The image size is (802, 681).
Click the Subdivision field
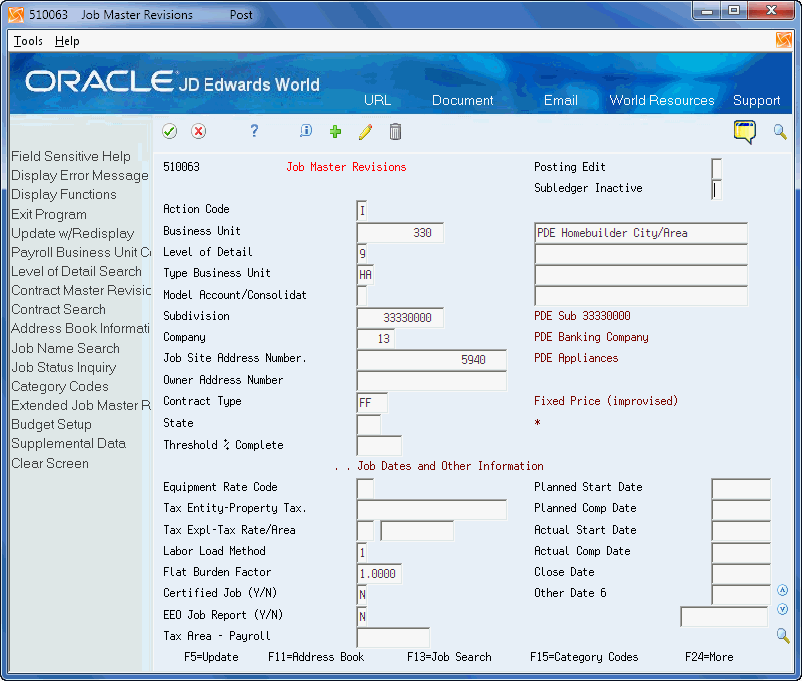pyautogui.click(x=400, y=318)
